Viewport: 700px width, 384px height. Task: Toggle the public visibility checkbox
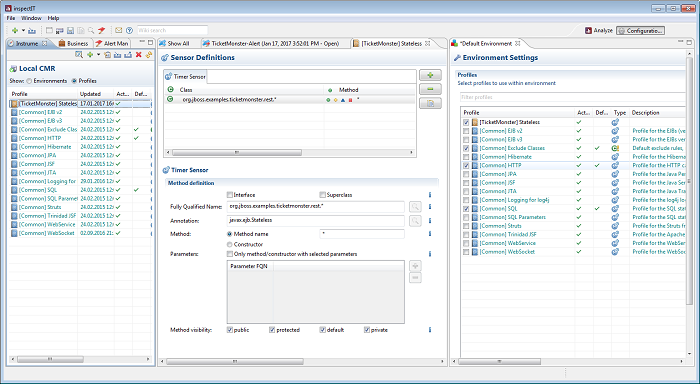pos(229,330)
